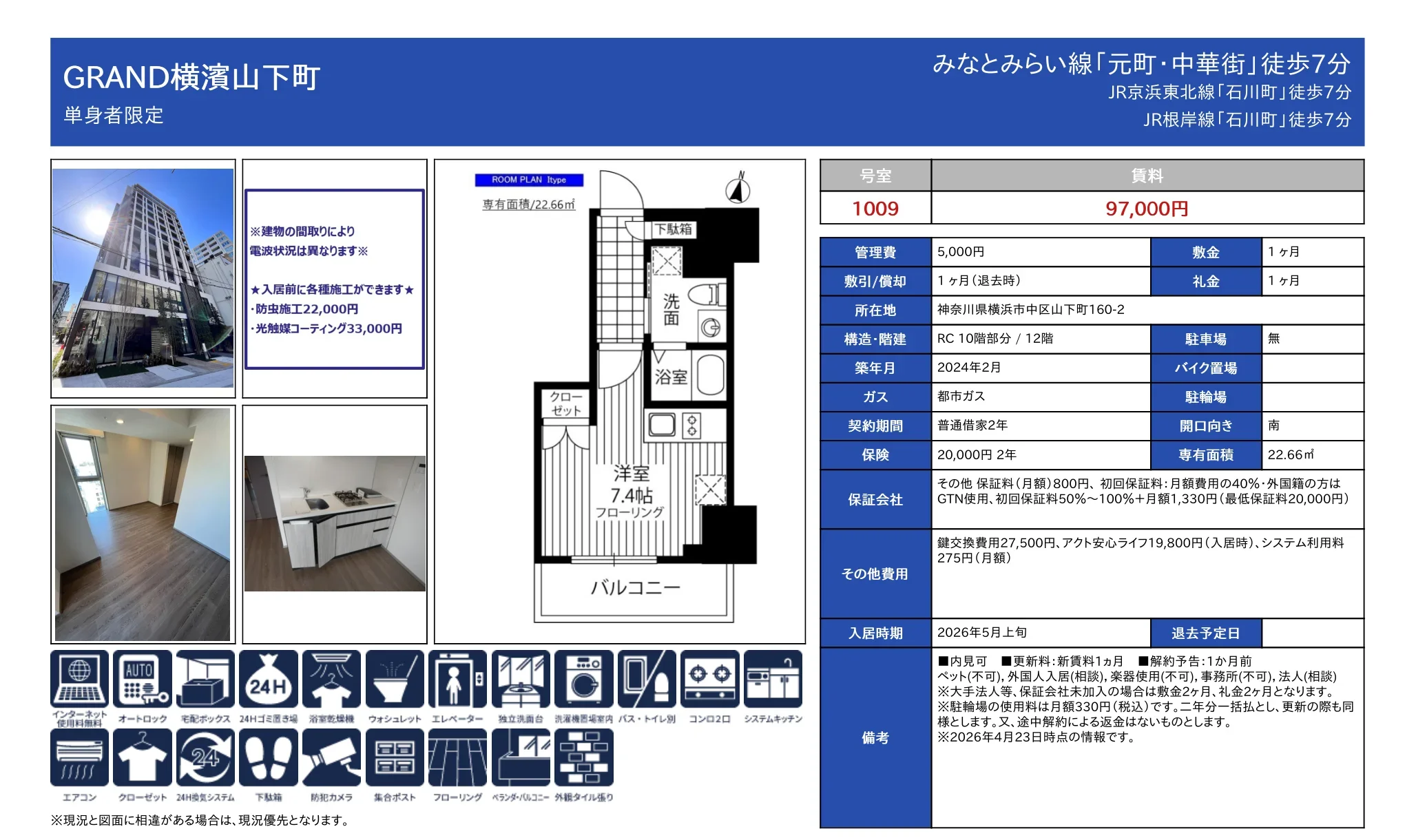This screenshot has height=840, width=1416.
Task: Click the 防犯カメラ security camera icon
Action: 332,757
